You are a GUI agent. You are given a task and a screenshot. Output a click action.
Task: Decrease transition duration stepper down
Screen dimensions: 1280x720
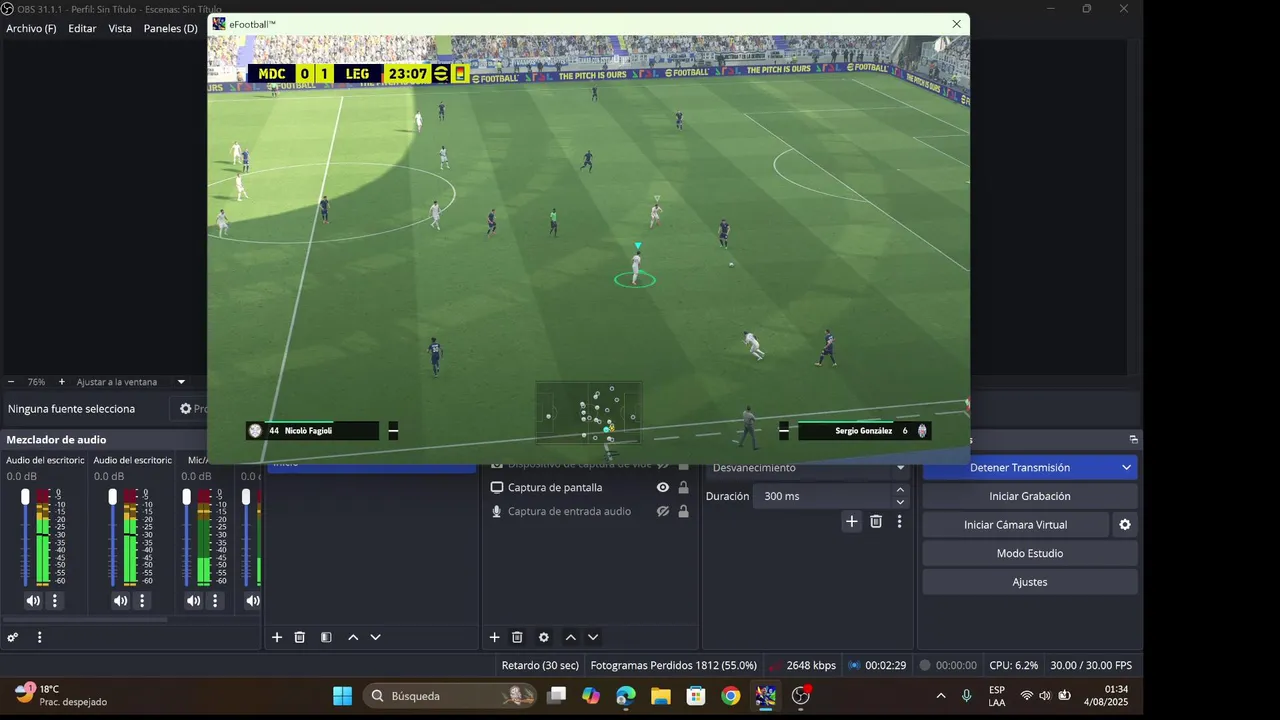[x=900, y=502]
